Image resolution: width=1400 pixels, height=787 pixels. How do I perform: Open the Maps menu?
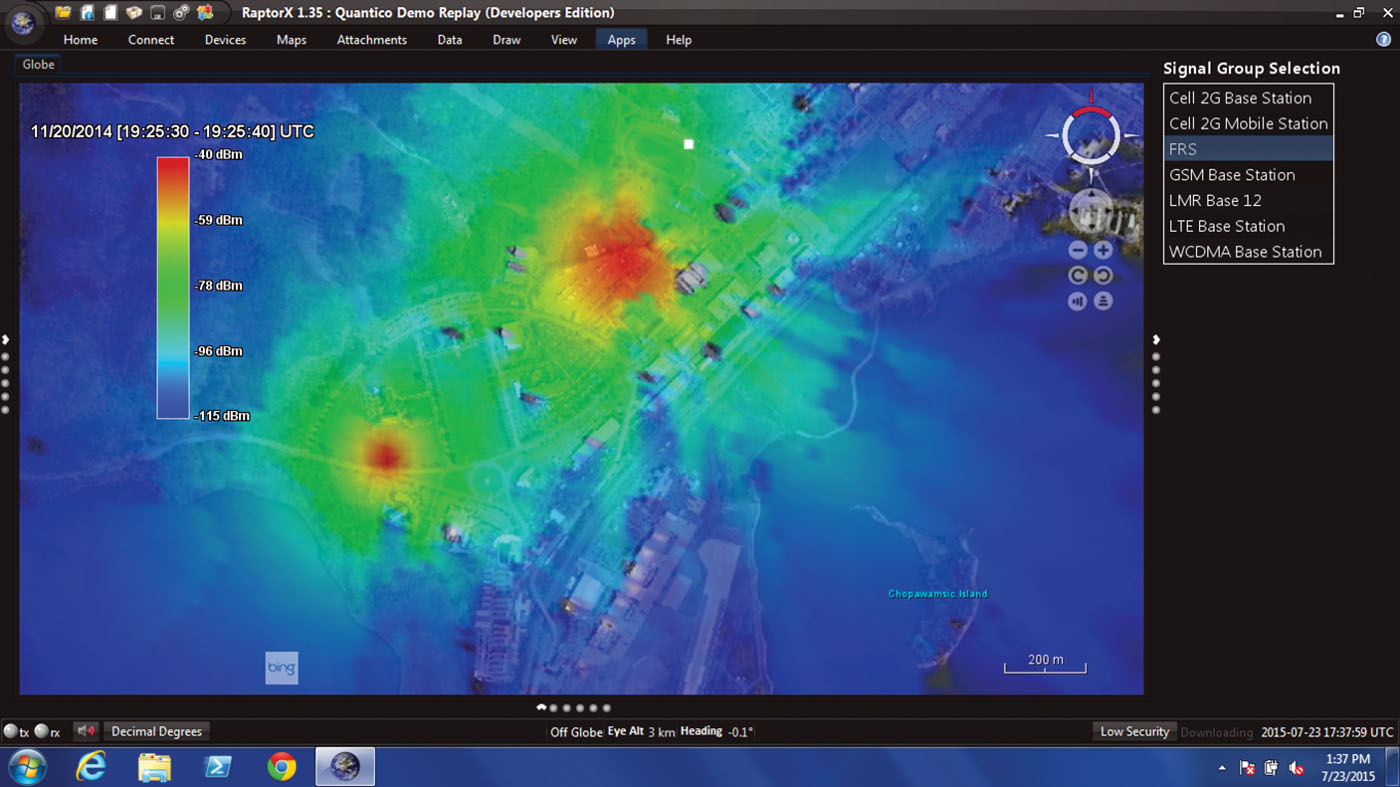291,40
